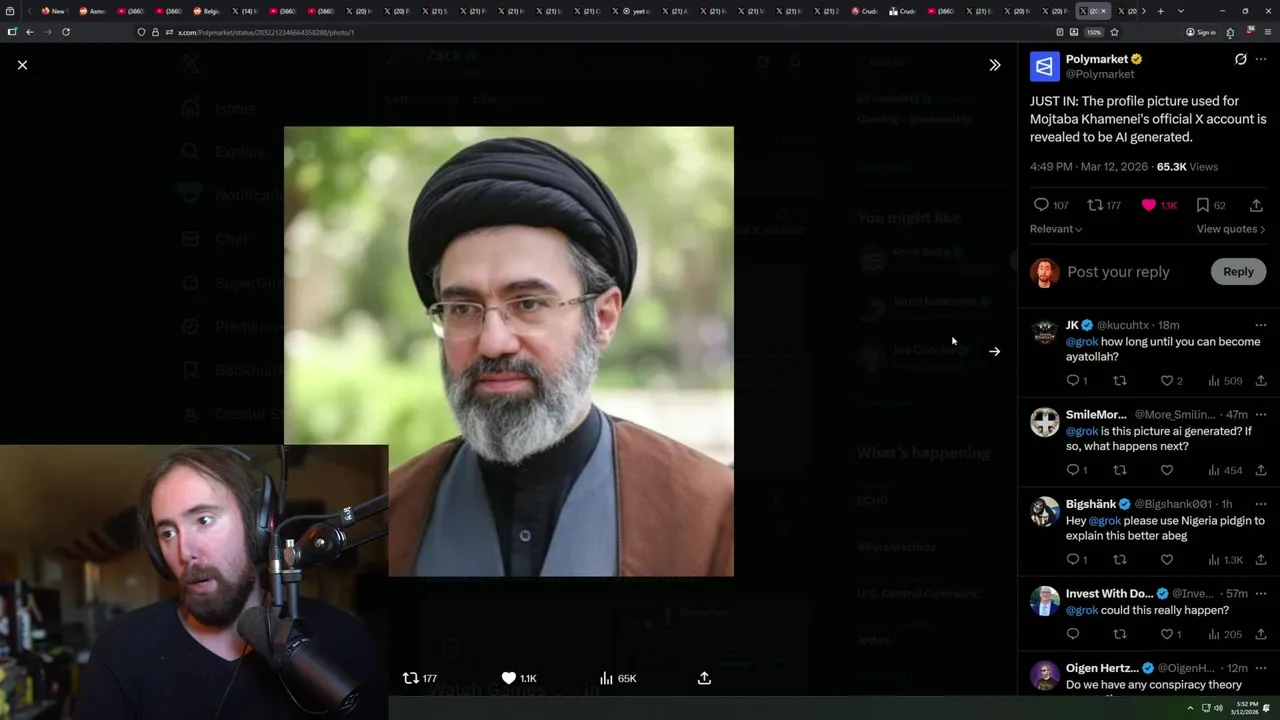1280x720 pixels.
Task: View Bigshänk's reply analytics showing 1.3K
Action: (1224, 560)
